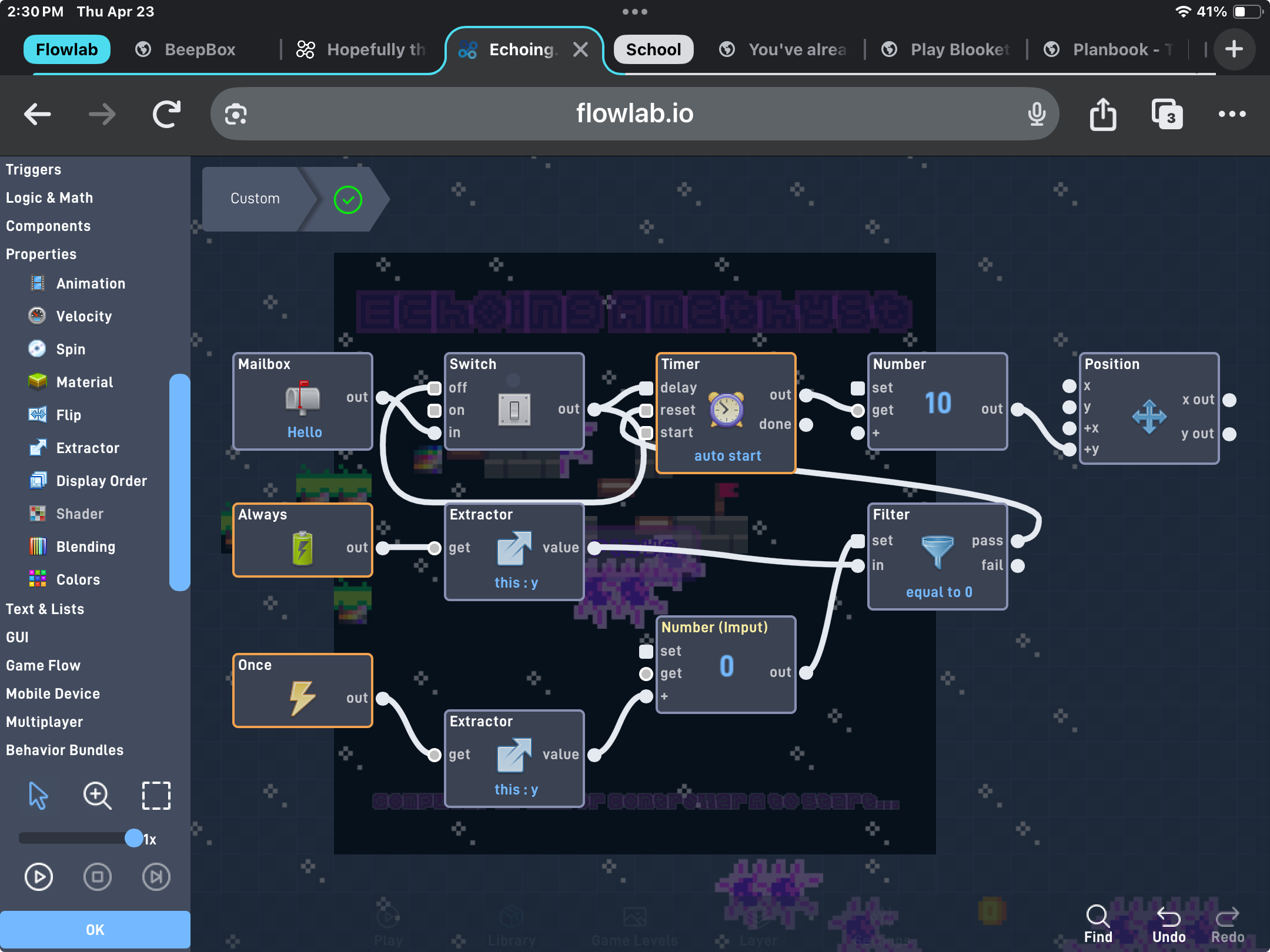
Task: Expand the Game Flow category
Action: [43, 665]
